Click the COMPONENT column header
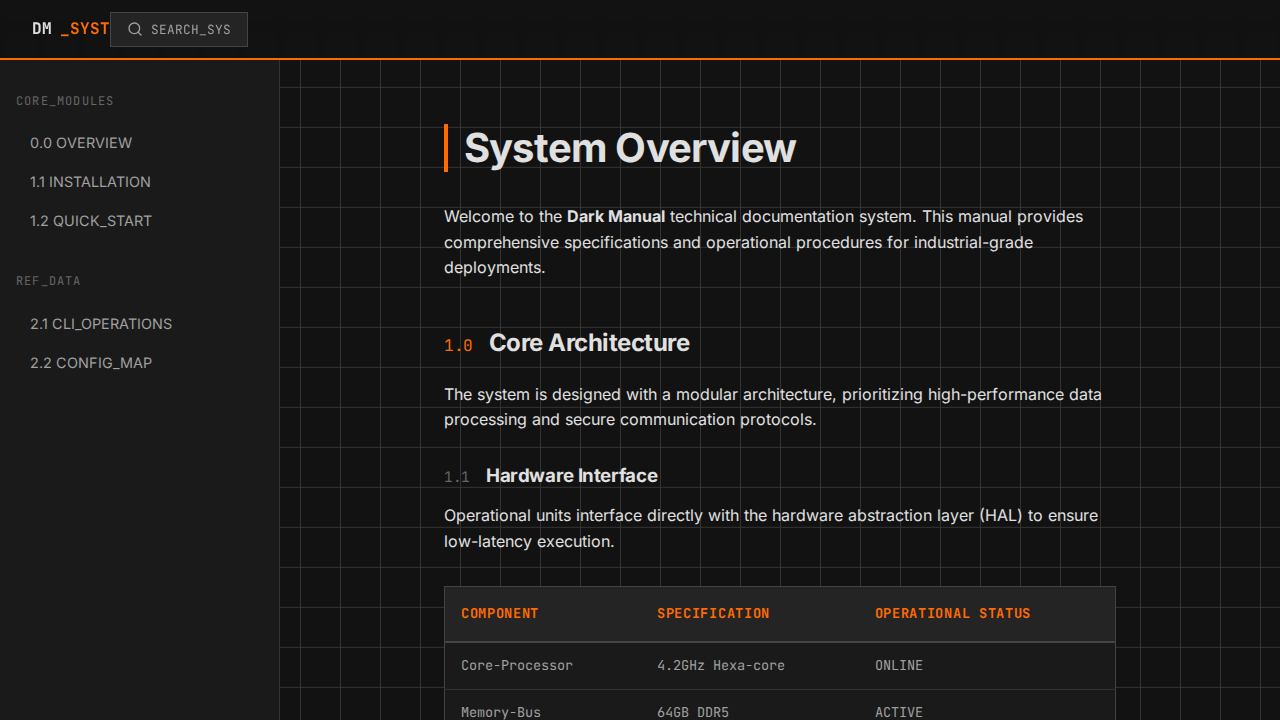This screenshot has width=1280, height=720. coord(500,614)
